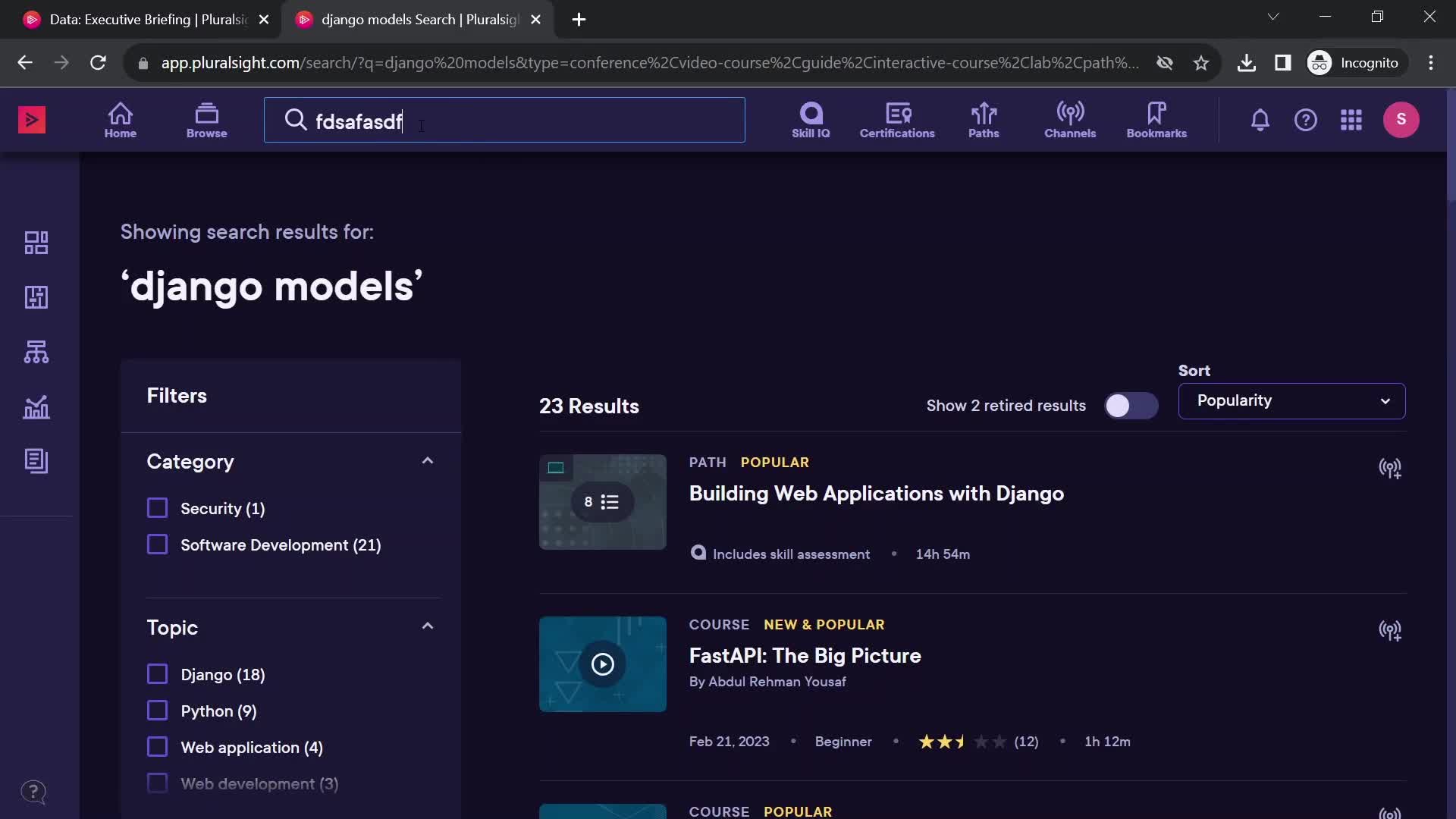Add Building Web Applications path to channel

coord(1389,468)
